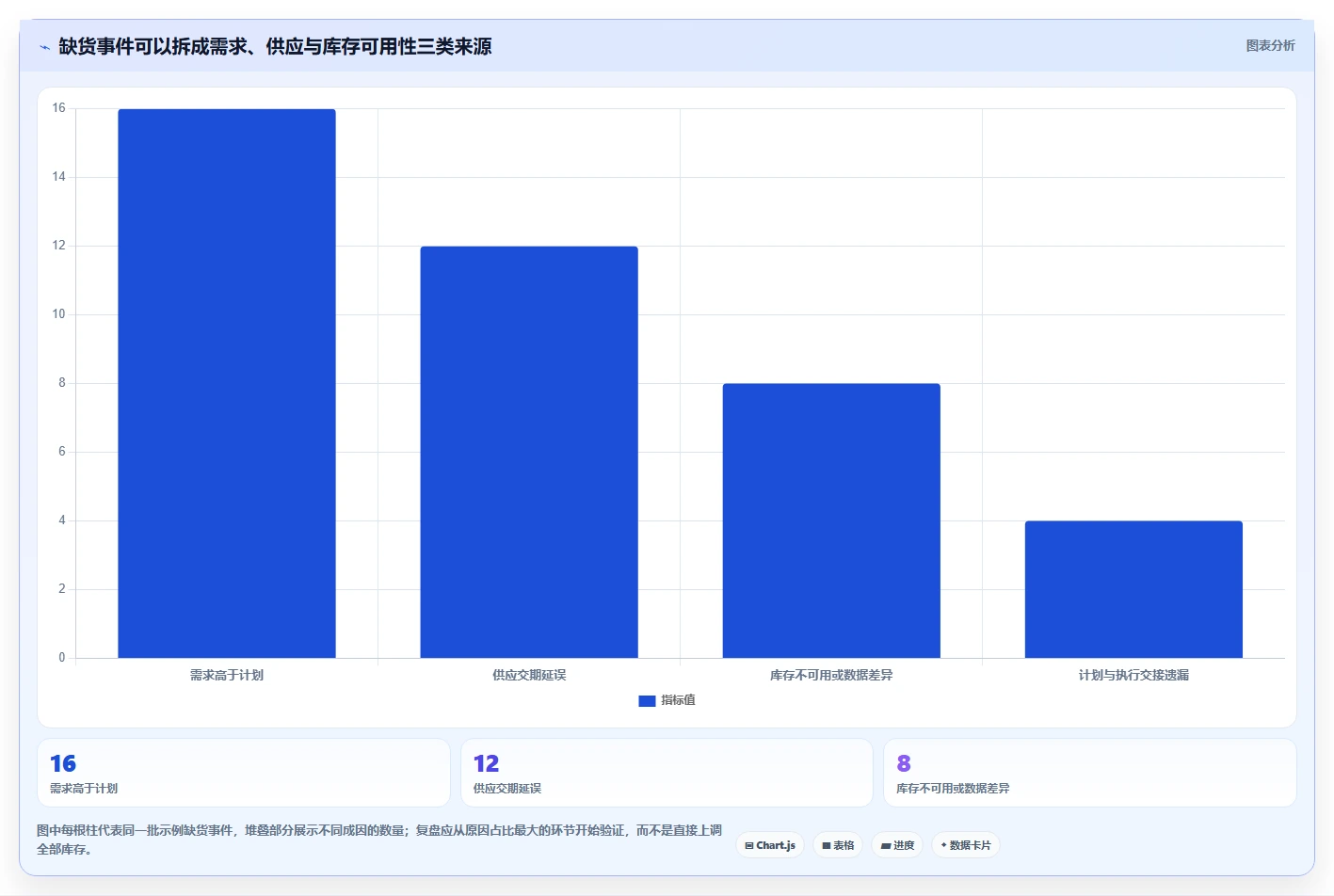Click the 供应交期延误 data card caption
1334x896 pixels.
(507, 789)
